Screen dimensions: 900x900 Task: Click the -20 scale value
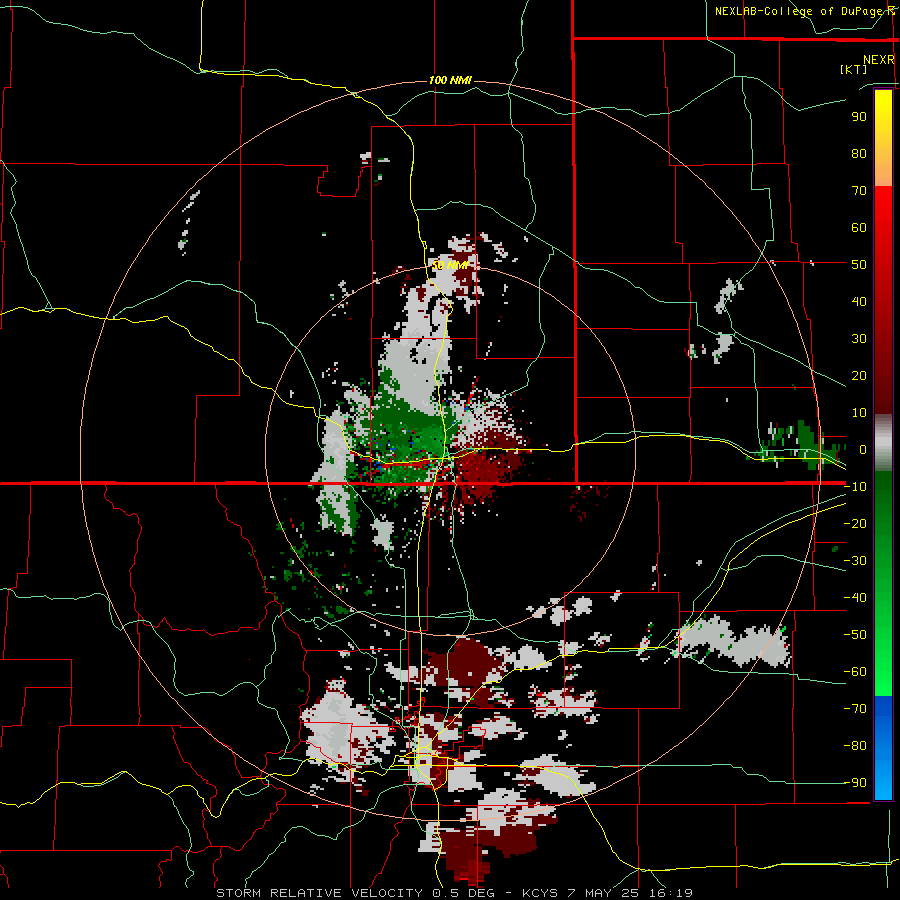tap(855, 524)
